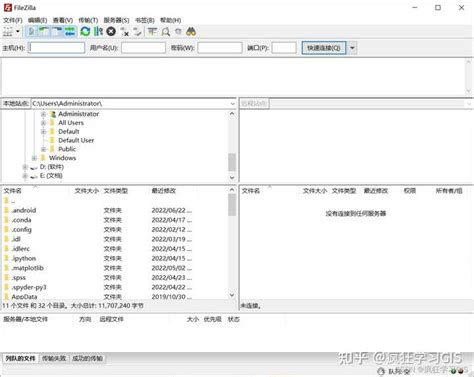The width and height of the screenshot is (474, 377).
Task: Toggle transfer queue display
Action: (70, 32)
